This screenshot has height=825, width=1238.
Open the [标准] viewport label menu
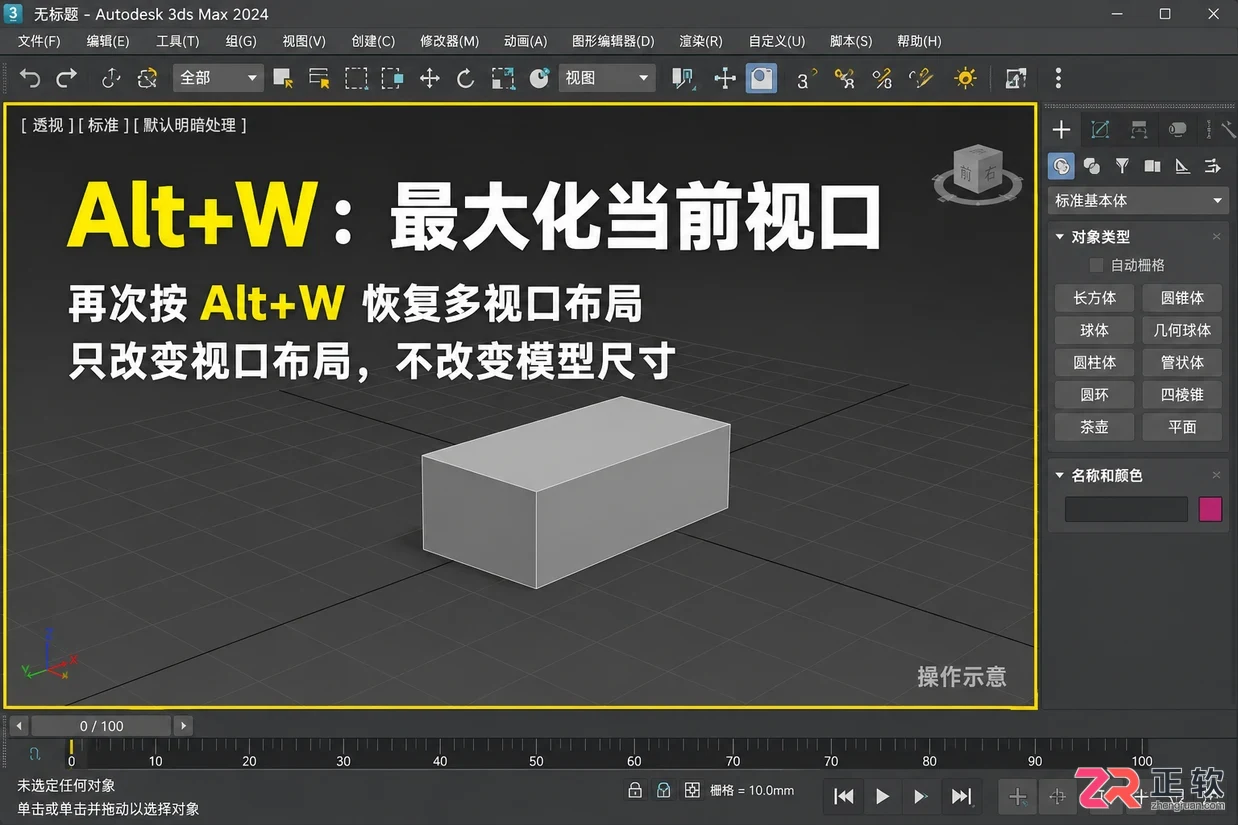coord(103,125)
